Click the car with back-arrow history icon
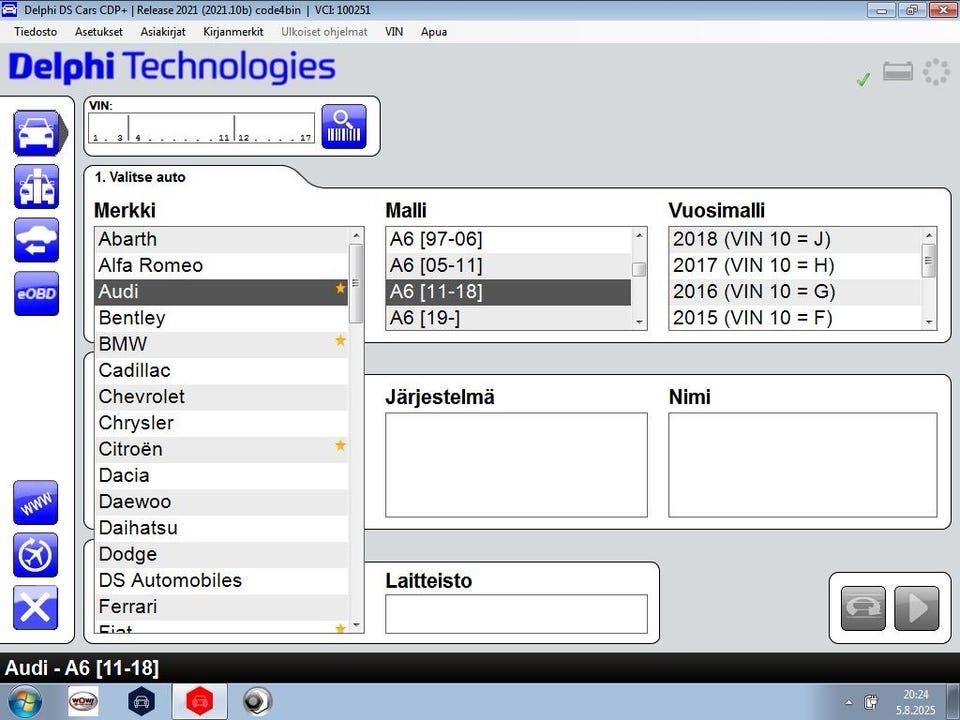The height and width of the screenshot is (720, 960). point(37,240)
